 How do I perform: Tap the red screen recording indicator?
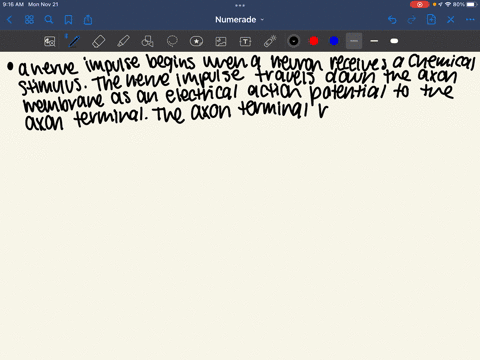tap(419, 5)
